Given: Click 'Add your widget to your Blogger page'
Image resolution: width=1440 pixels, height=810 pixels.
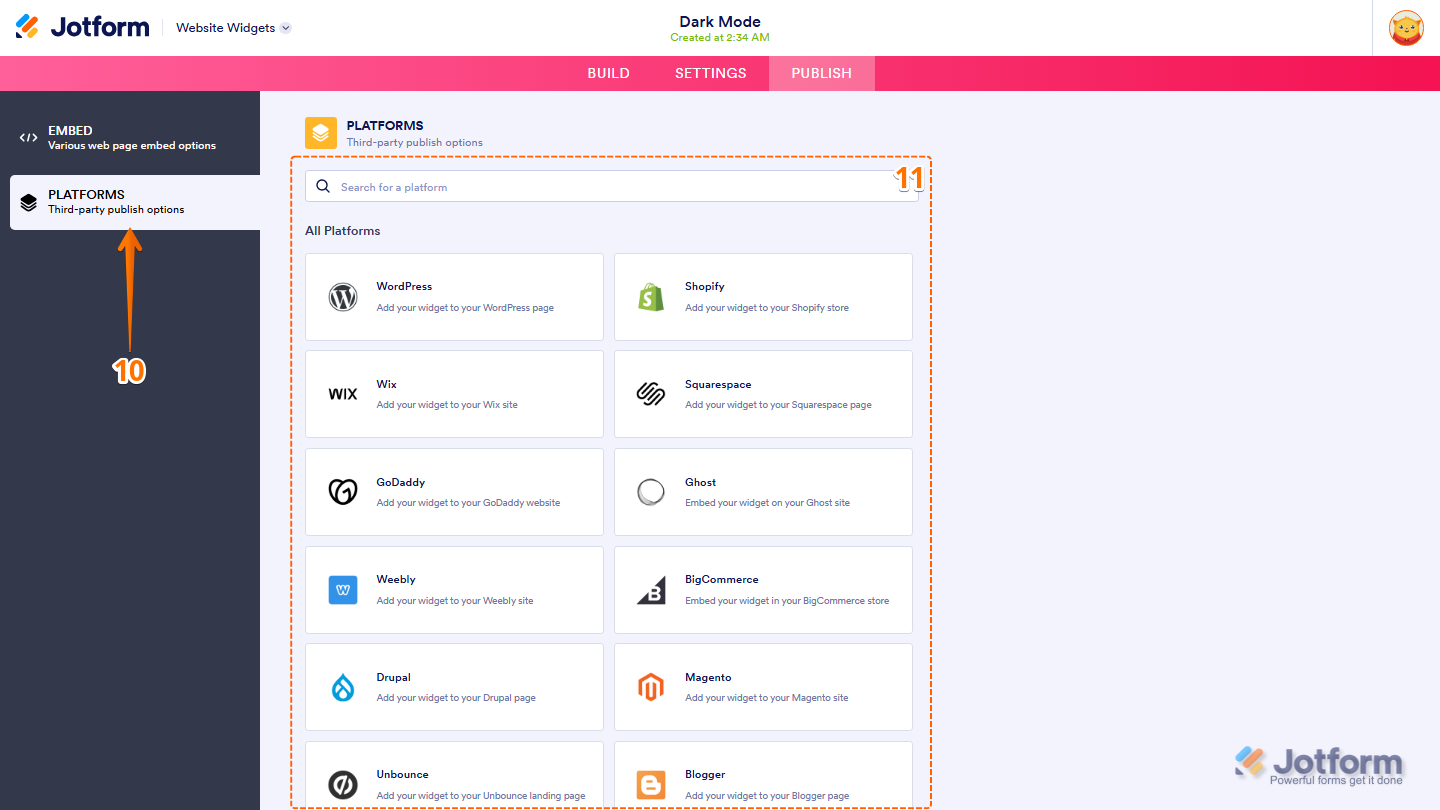Looking at the screenshot, I should [767, 796].
